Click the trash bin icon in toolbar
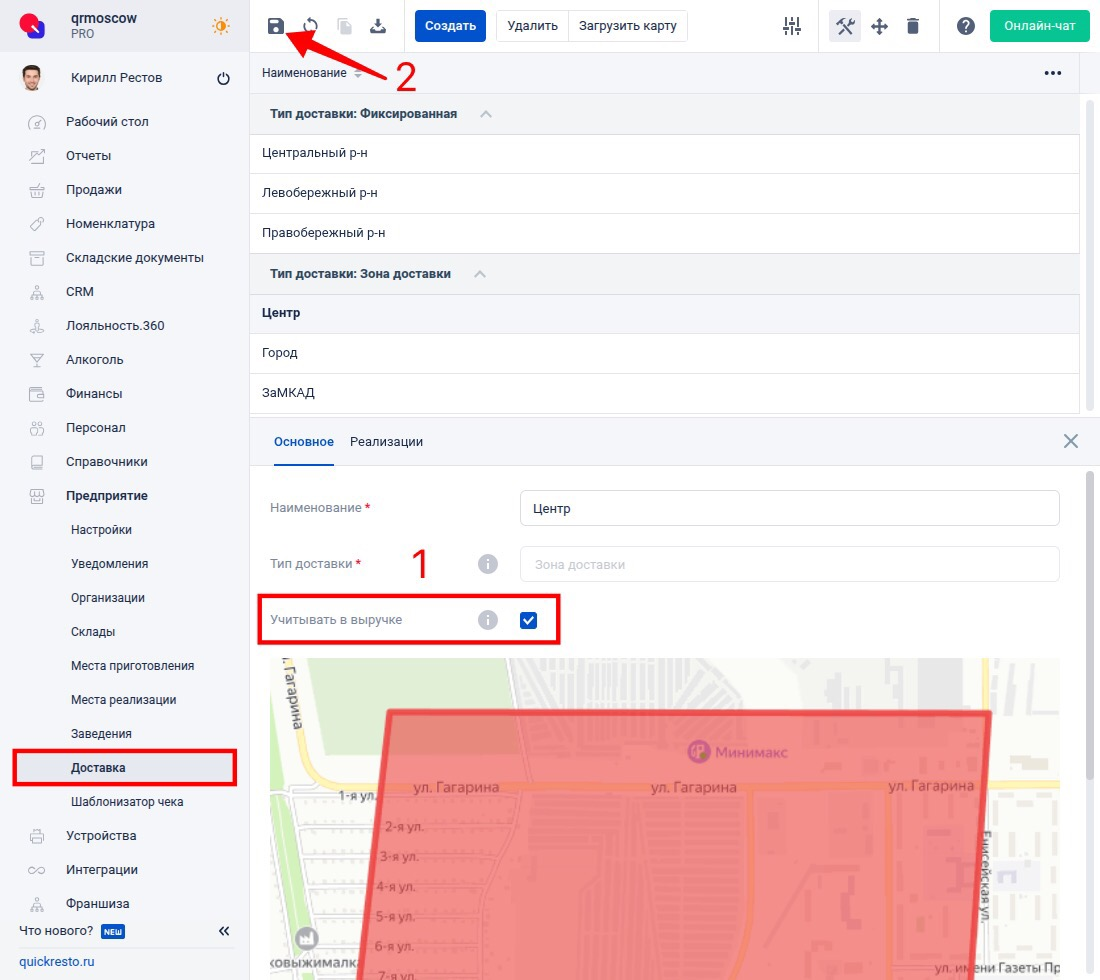Viewport: 1100px width, 980px height. click(x=913, y=26)
